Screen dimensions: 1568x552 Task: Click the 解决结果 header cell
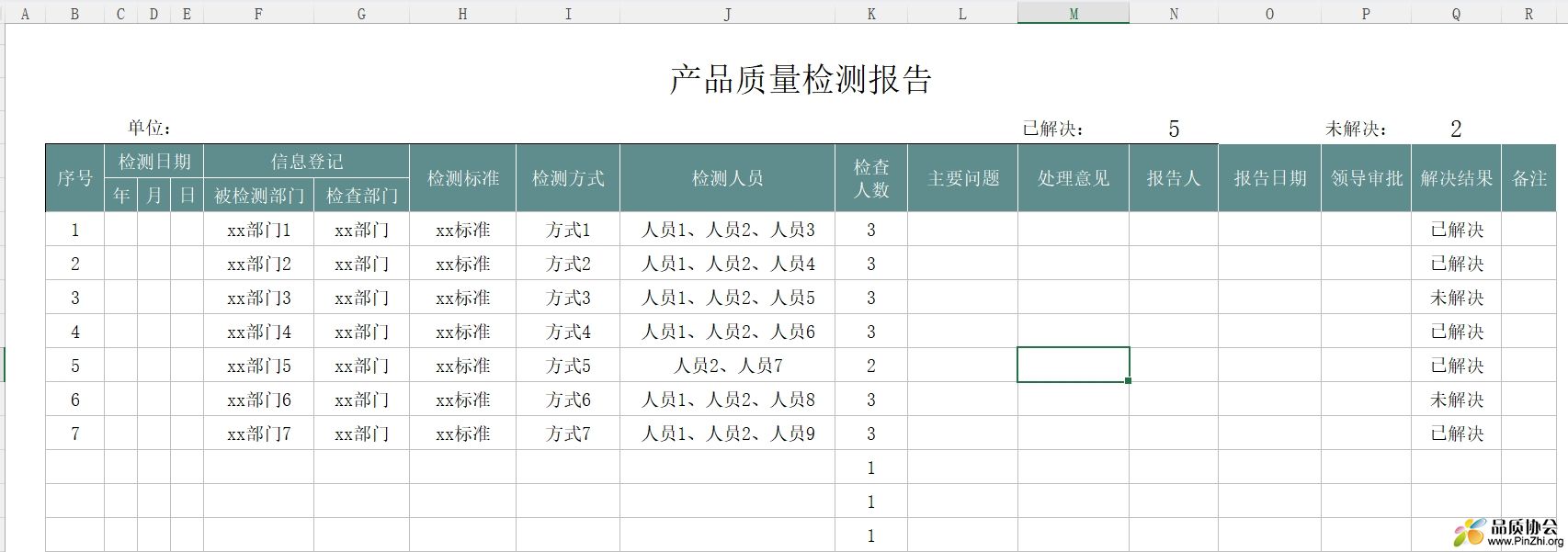click(x=1456, y=178)
